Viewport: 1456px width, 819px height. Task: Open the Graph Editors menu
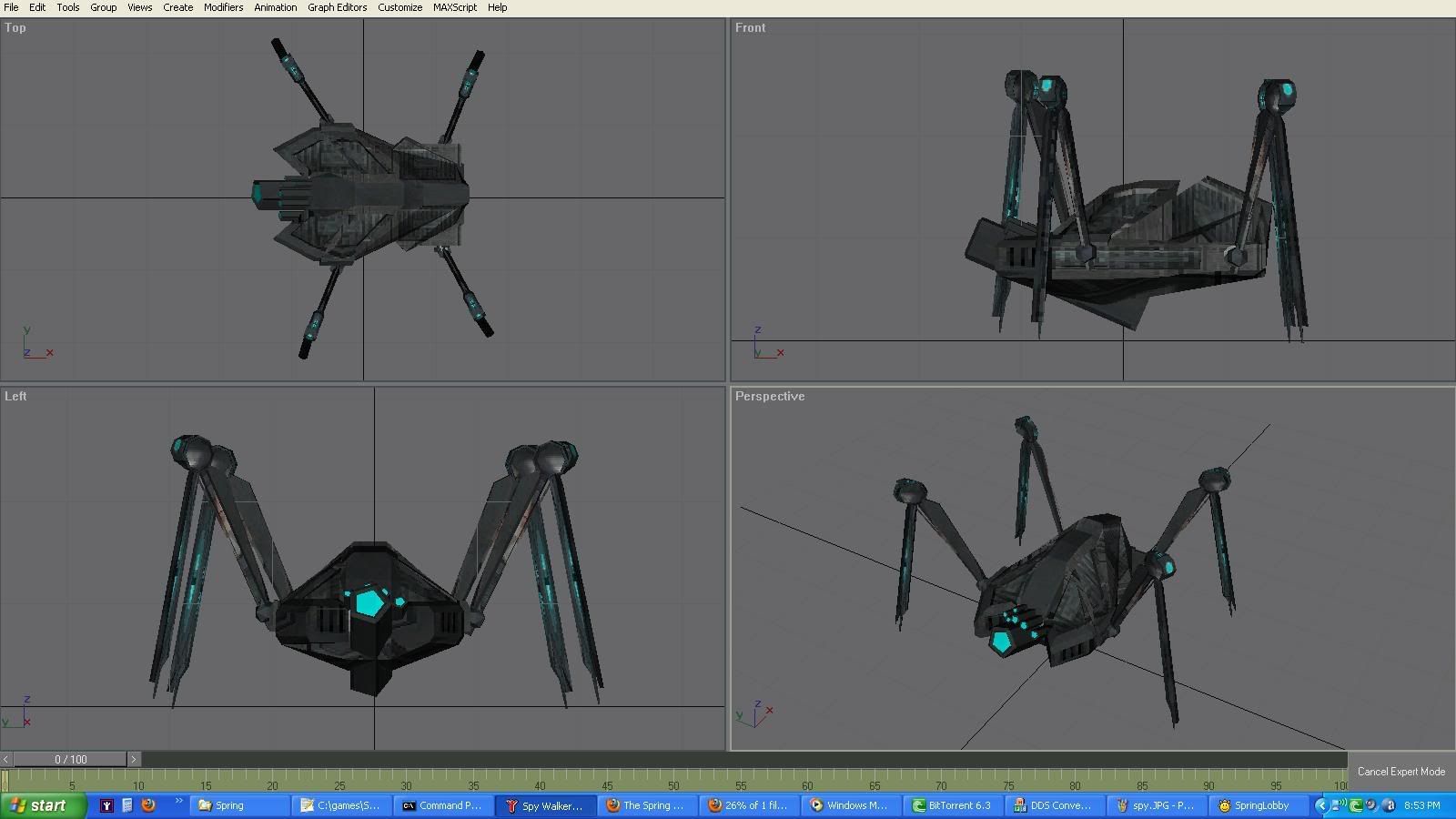click(x=337, y=7)
